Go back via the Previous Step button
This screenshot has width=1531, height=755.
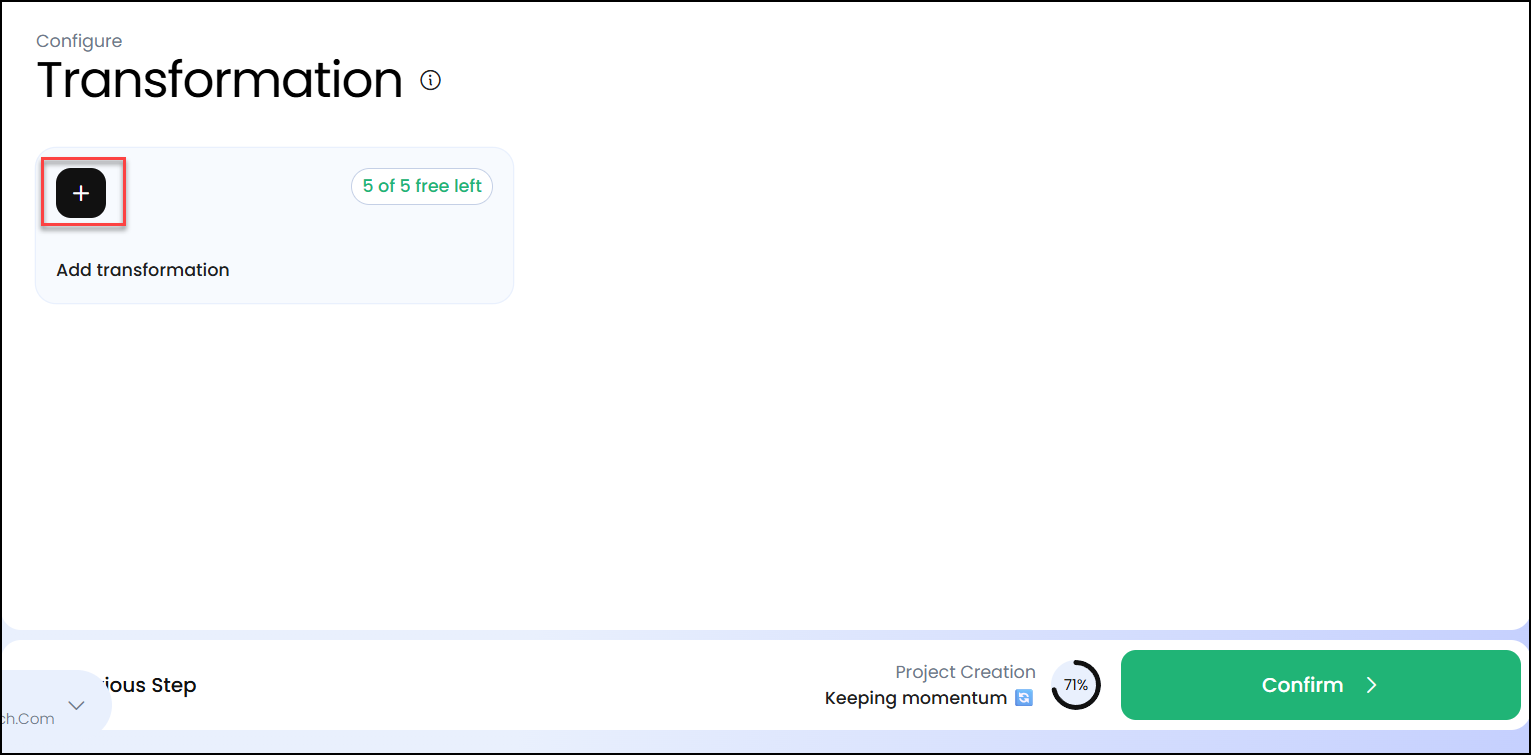pos(150,685)
